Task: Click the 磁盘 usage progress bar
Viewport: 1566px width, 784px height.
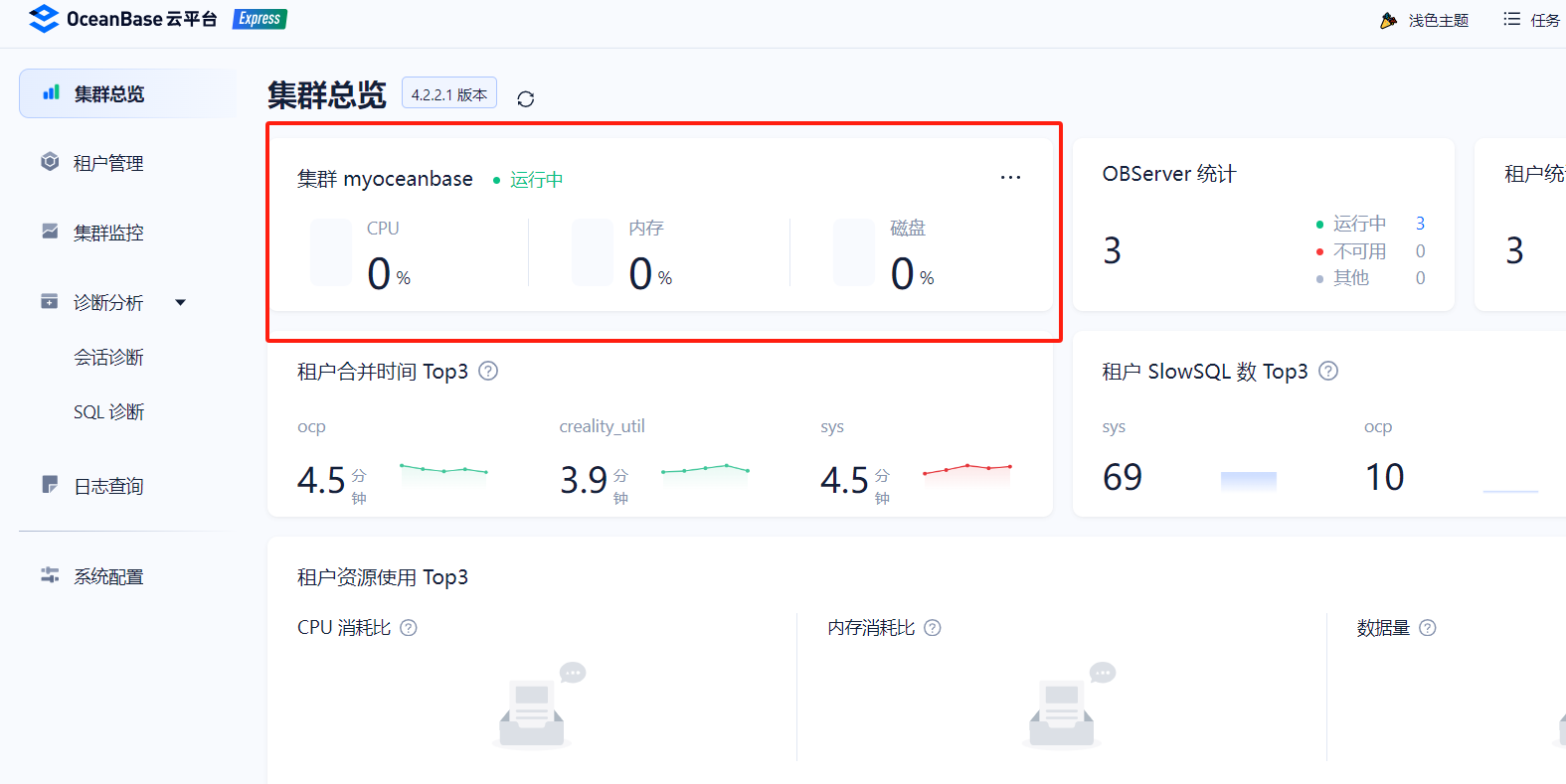Action: click(x=854, y=252)
